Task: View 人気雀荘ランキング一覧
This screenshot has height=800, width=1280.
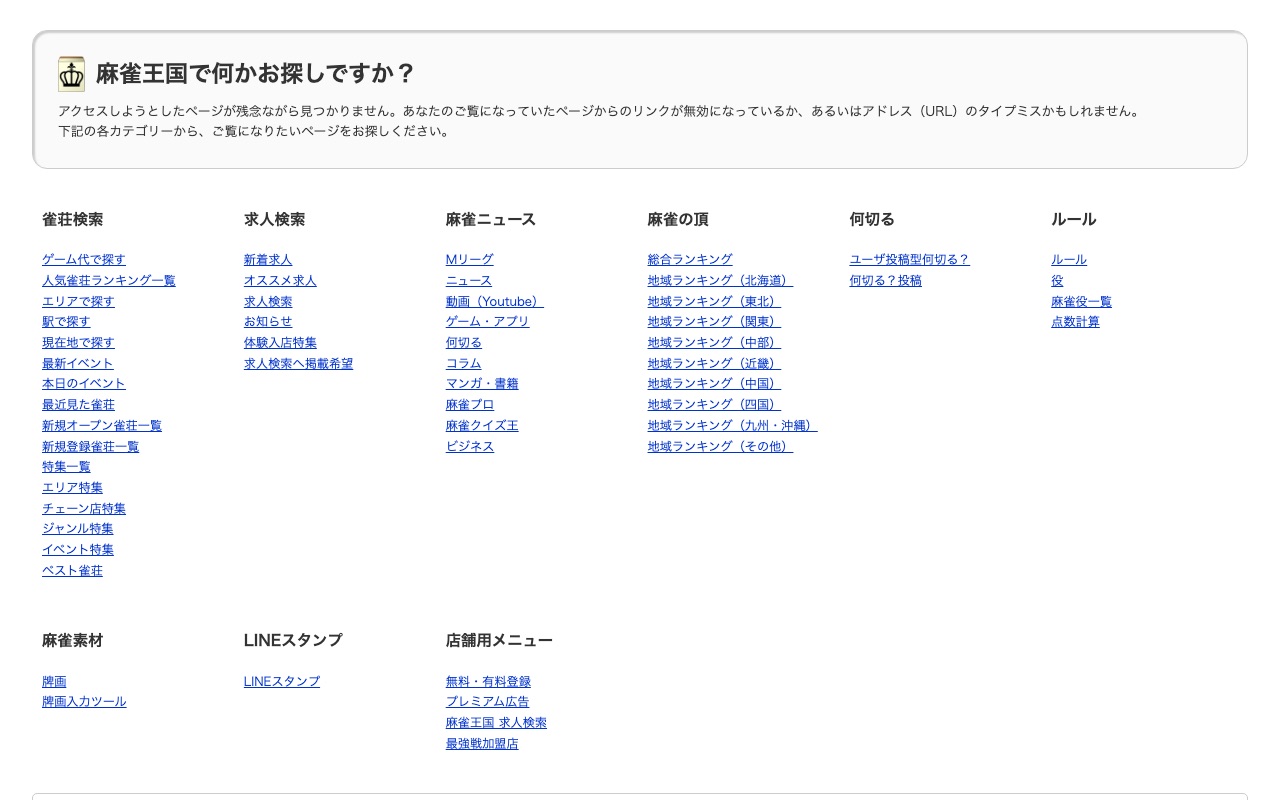Action: pyautogui.click(x=109, y=280)
